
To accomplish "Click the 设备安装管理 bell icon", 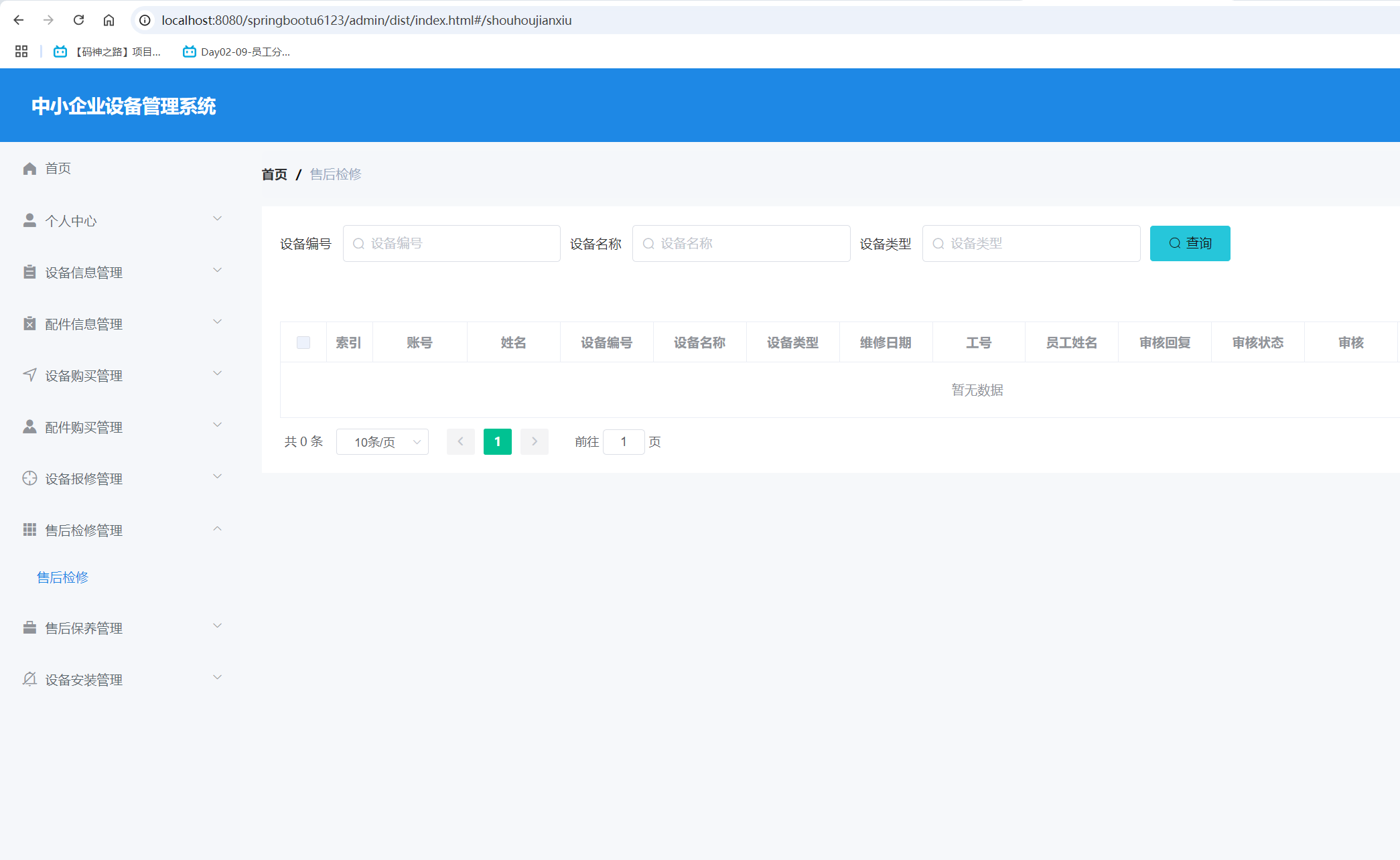I will click(29, 679).
